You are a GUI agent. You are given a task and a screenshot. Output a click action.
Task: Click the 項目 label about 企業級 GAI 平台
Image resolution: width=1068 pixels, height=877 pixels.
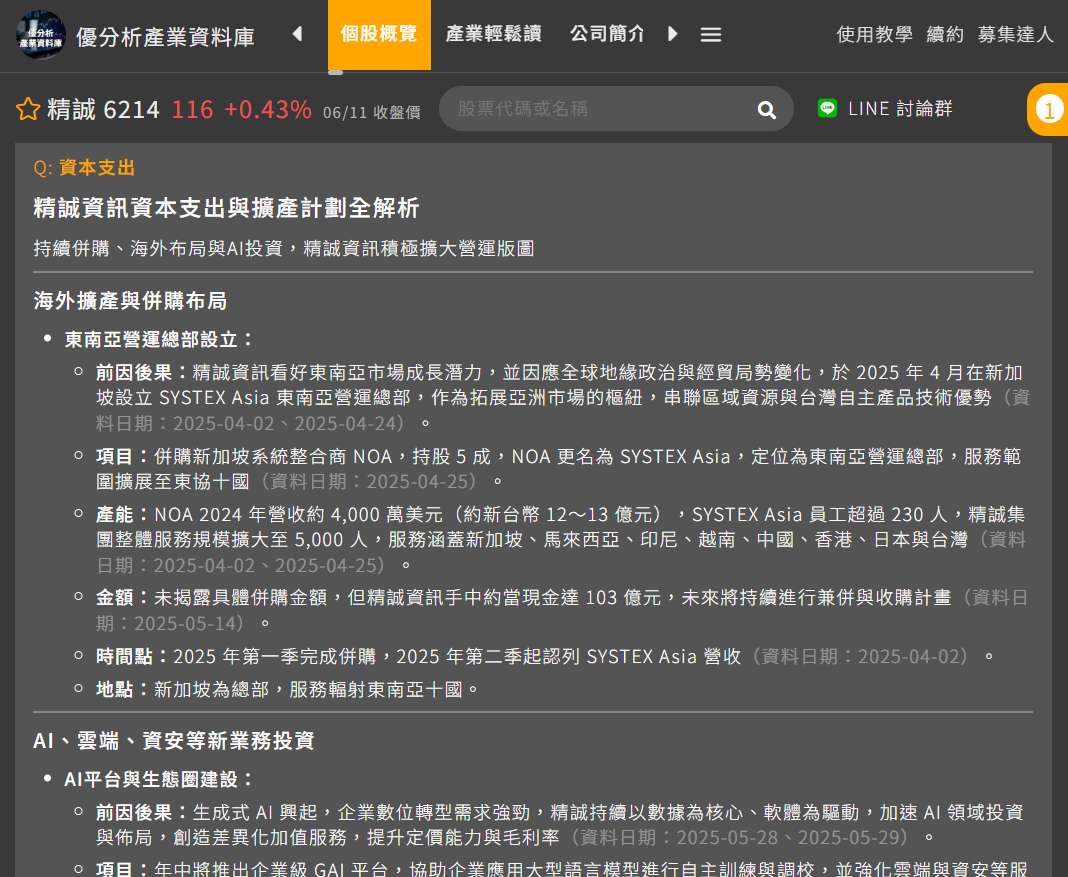[125, 869]
